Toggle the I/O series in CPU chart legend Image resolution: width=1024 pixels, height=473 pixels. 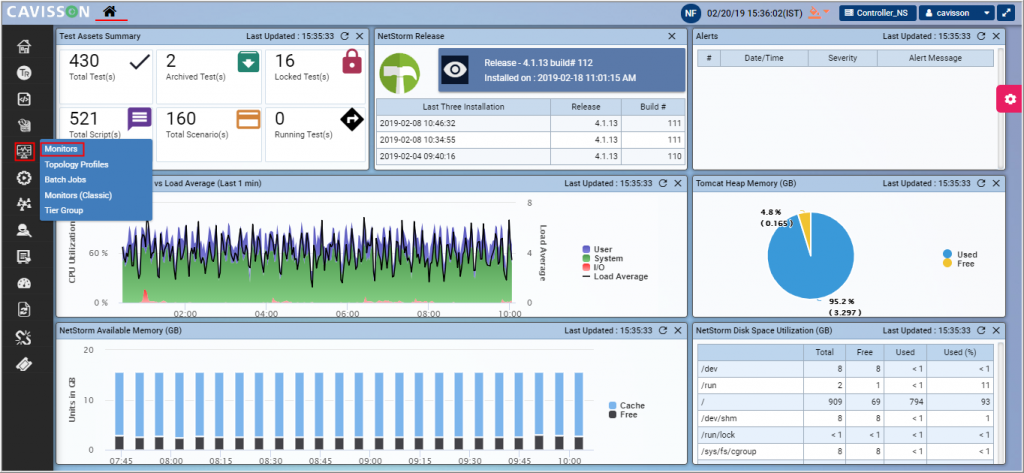click(594, 267)
